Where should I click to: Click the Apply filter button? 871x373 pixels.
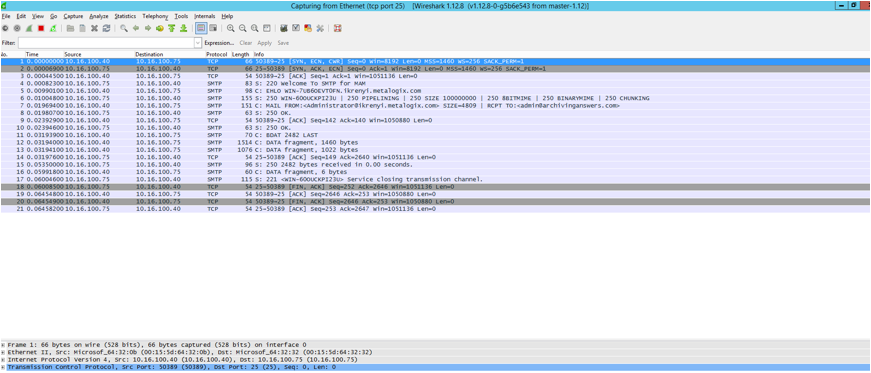[264, 43]
